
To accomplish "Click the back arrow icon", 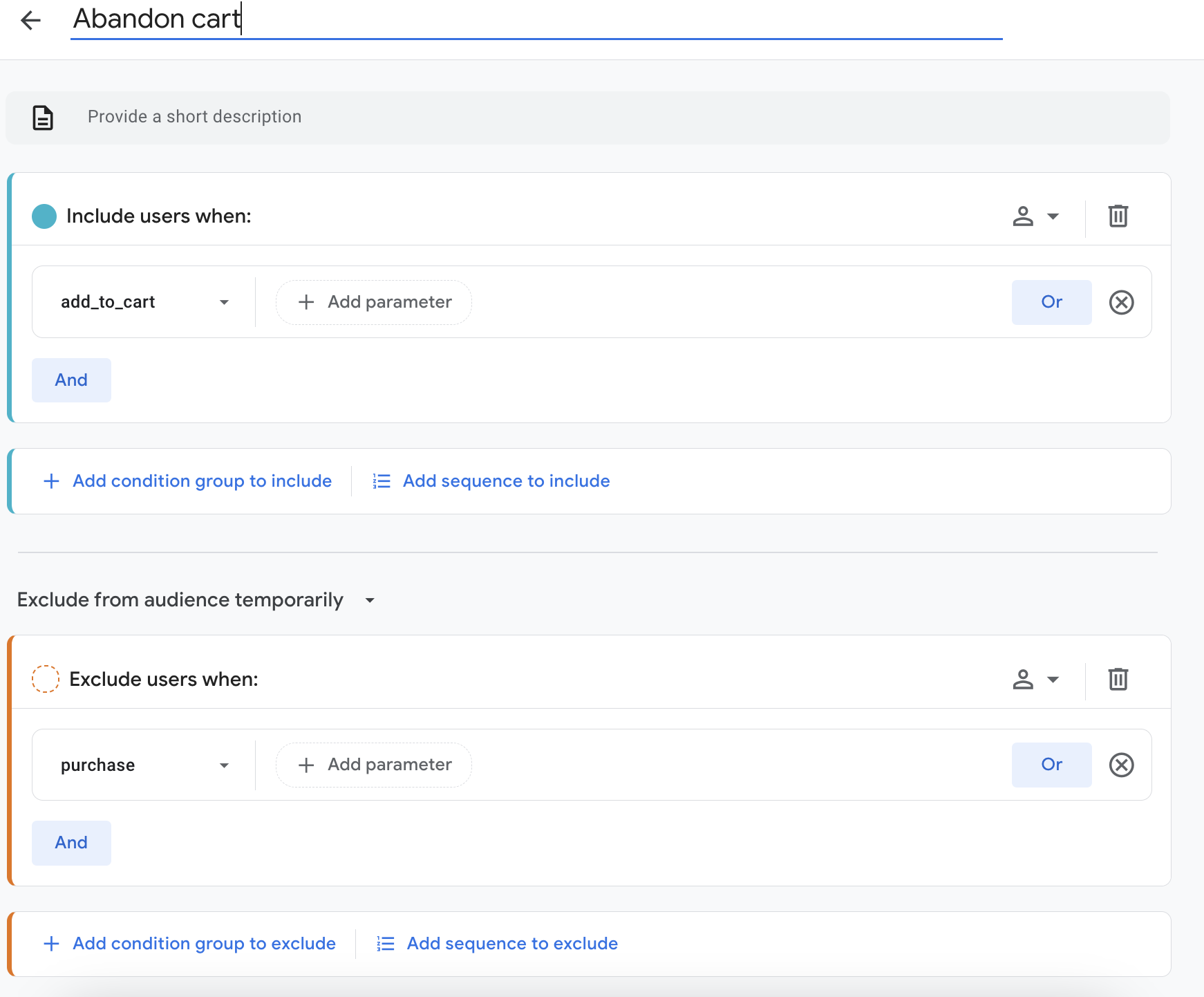I will tap(31, 21).
